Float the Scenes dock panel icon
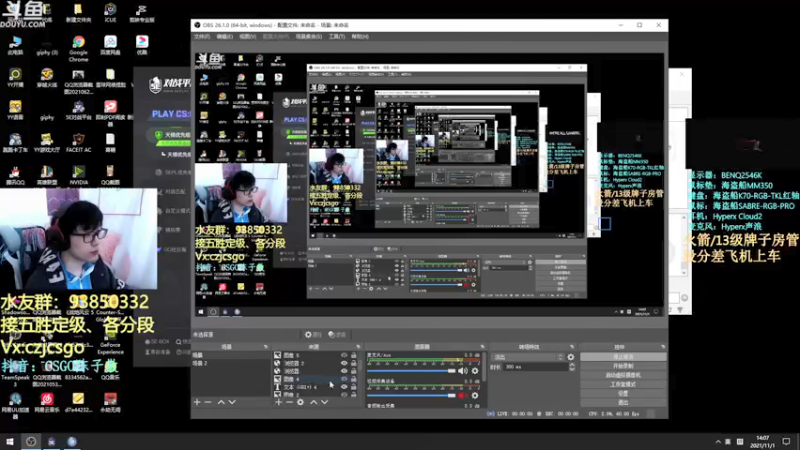The height and width of the screenshot is (450, 800). click(265, 347)
